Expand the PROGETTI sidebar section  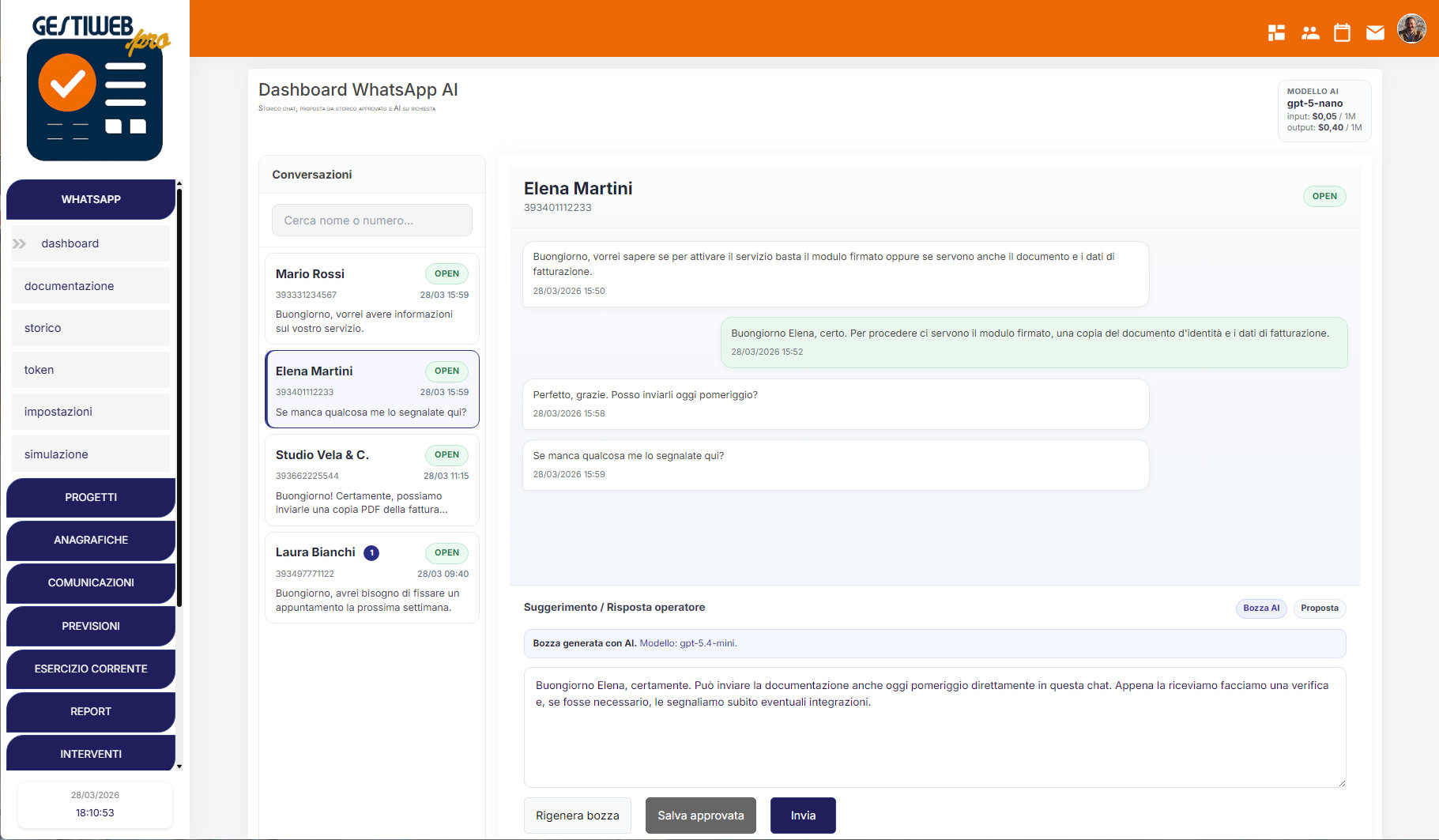tap(90, 498)
